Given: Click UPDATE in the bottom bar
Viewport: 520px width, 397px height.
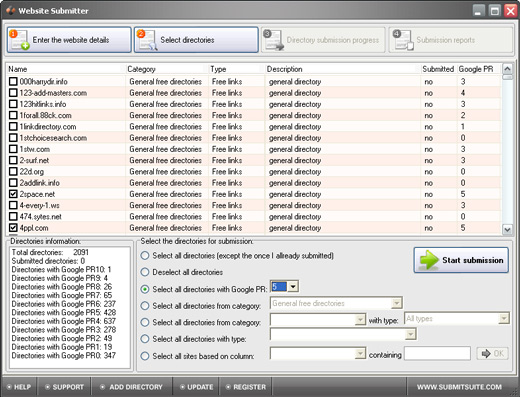Looking at the screenshot, I should pos(196,387).
